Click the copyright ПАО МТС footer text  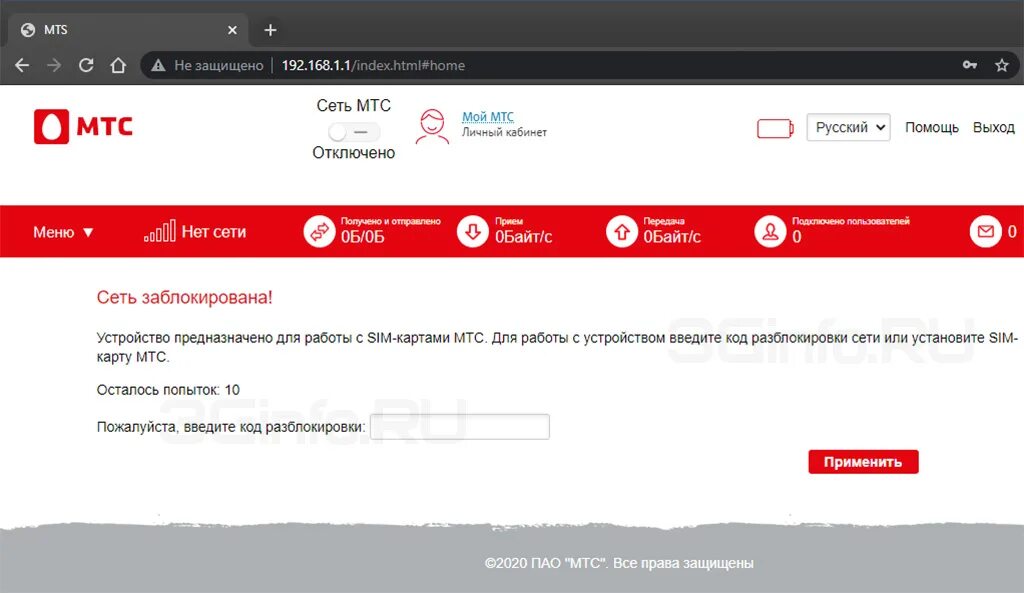(x=619, y=563)
